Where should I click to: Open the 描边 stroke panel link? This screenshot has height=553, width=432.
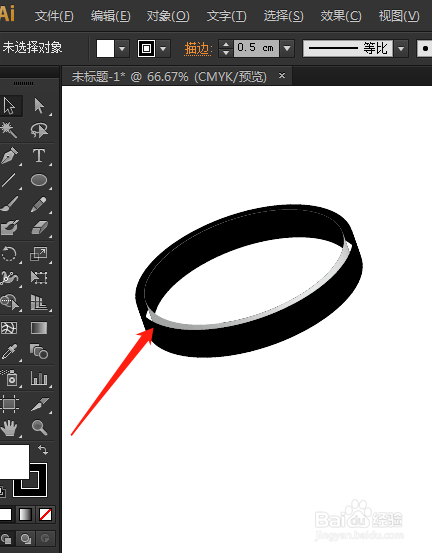pyautogui.click(x=198, y=49)
